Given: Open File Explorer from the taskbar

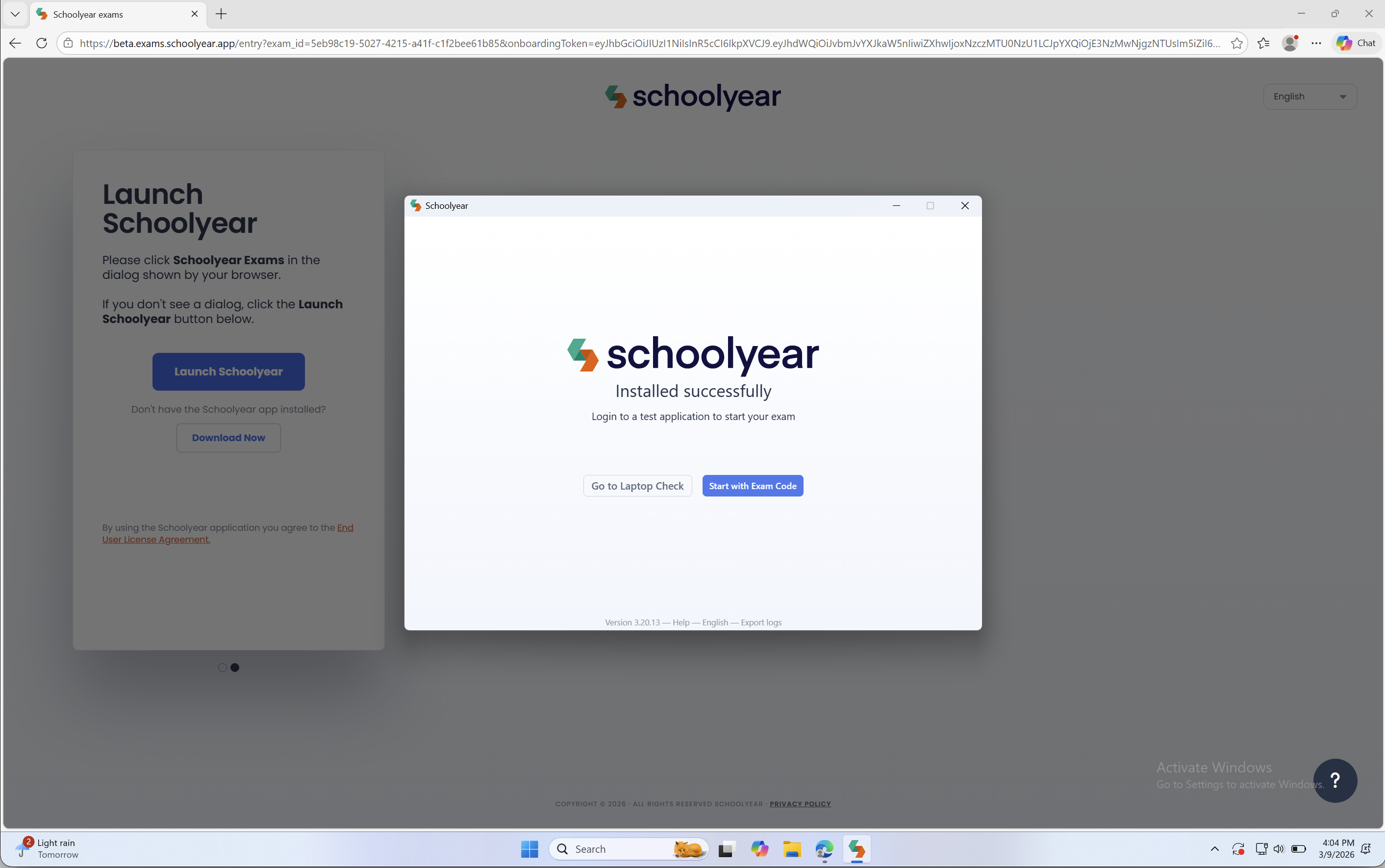Looking at the screenshot, I should tap(792, 849).
